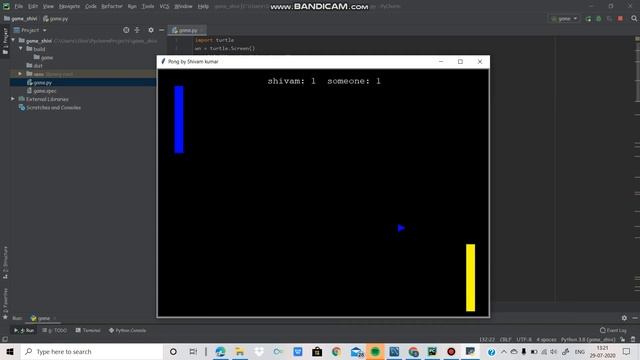Image resolution: width=640 pixels, height=360 pixels.
Task: Select Scratches and Consoles
Action: click(50, 108)
